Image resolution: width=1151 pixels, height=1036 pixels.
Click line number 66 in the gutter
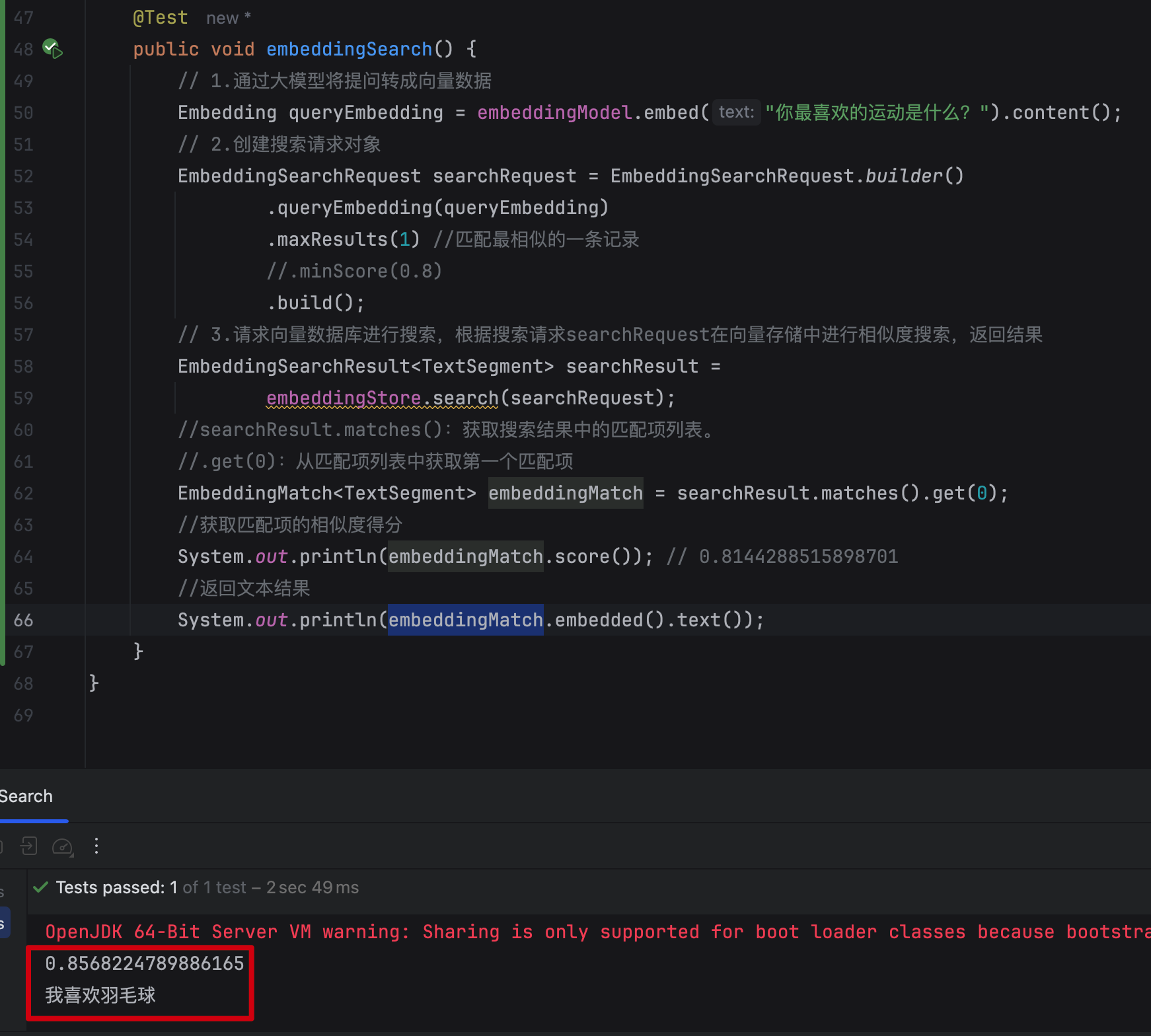tap(23, 620)
